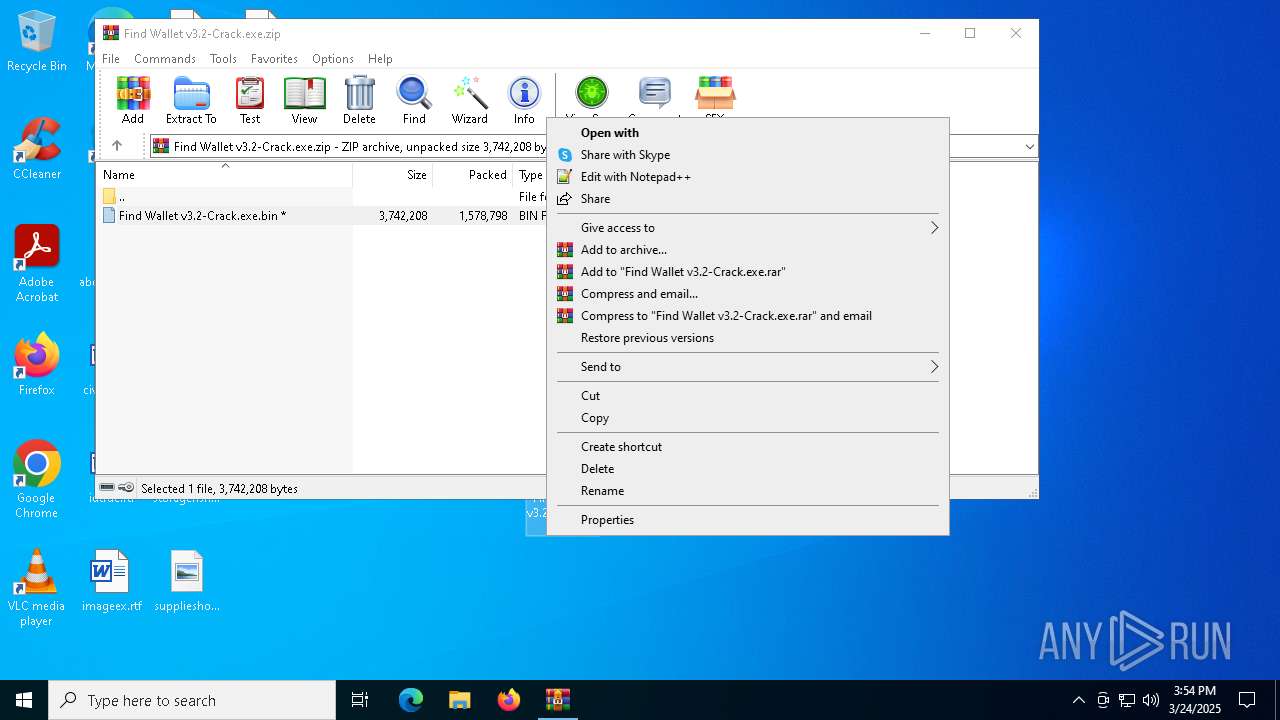Open the notification center icon

tap(1247, 700)
